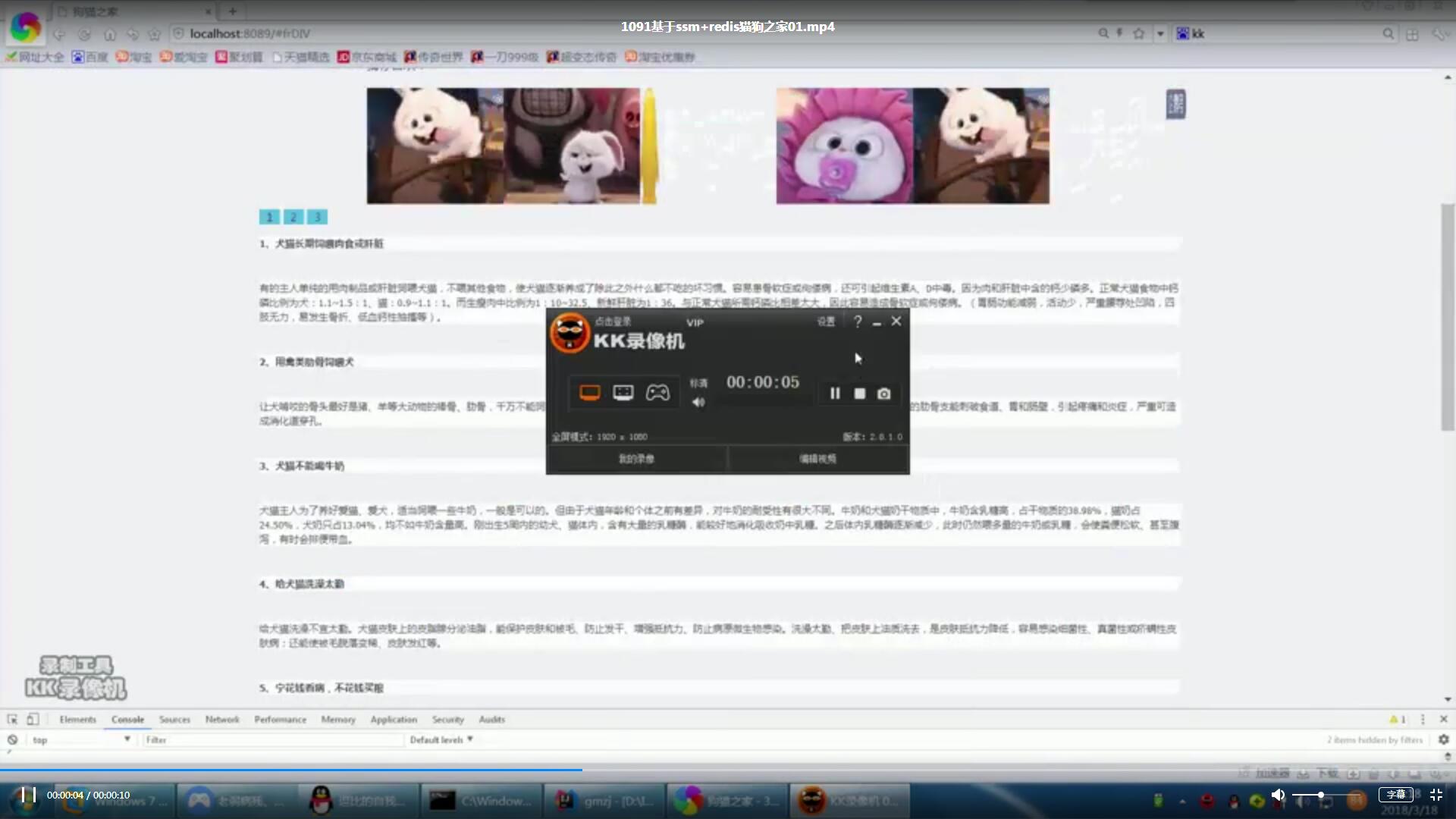Switch to the Security devtools tab
Image resolution: width=1456 pixels, height=819 pixels.
[x=448, y=719]
